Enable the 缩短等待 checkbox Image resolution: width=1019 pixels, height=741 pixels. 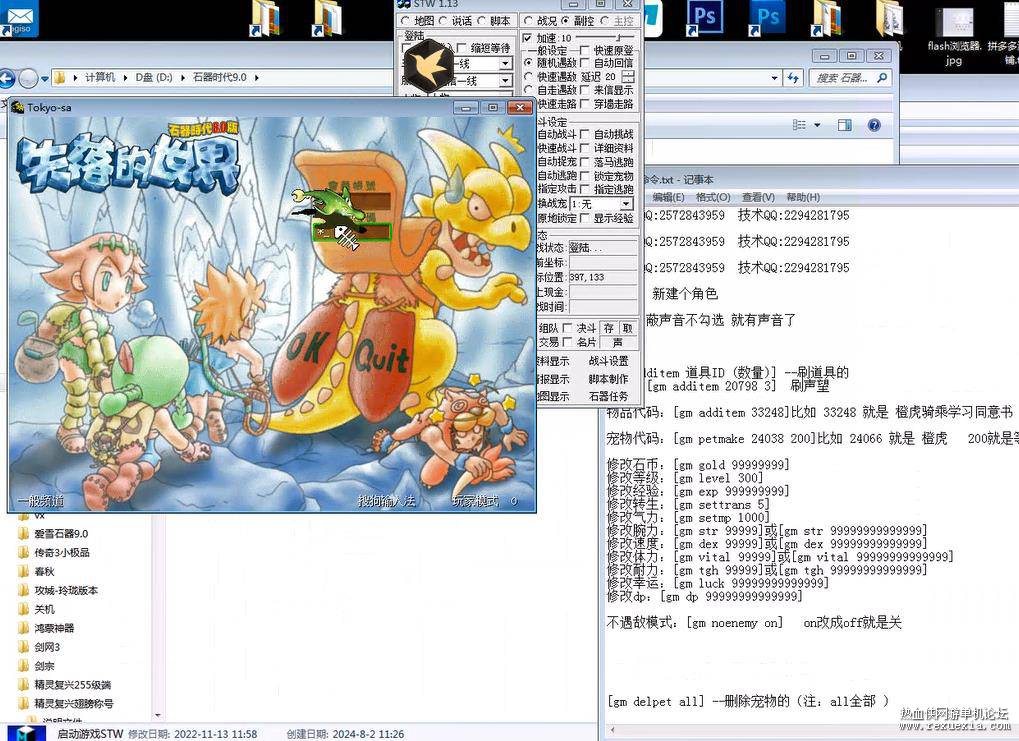coord(461,48)
